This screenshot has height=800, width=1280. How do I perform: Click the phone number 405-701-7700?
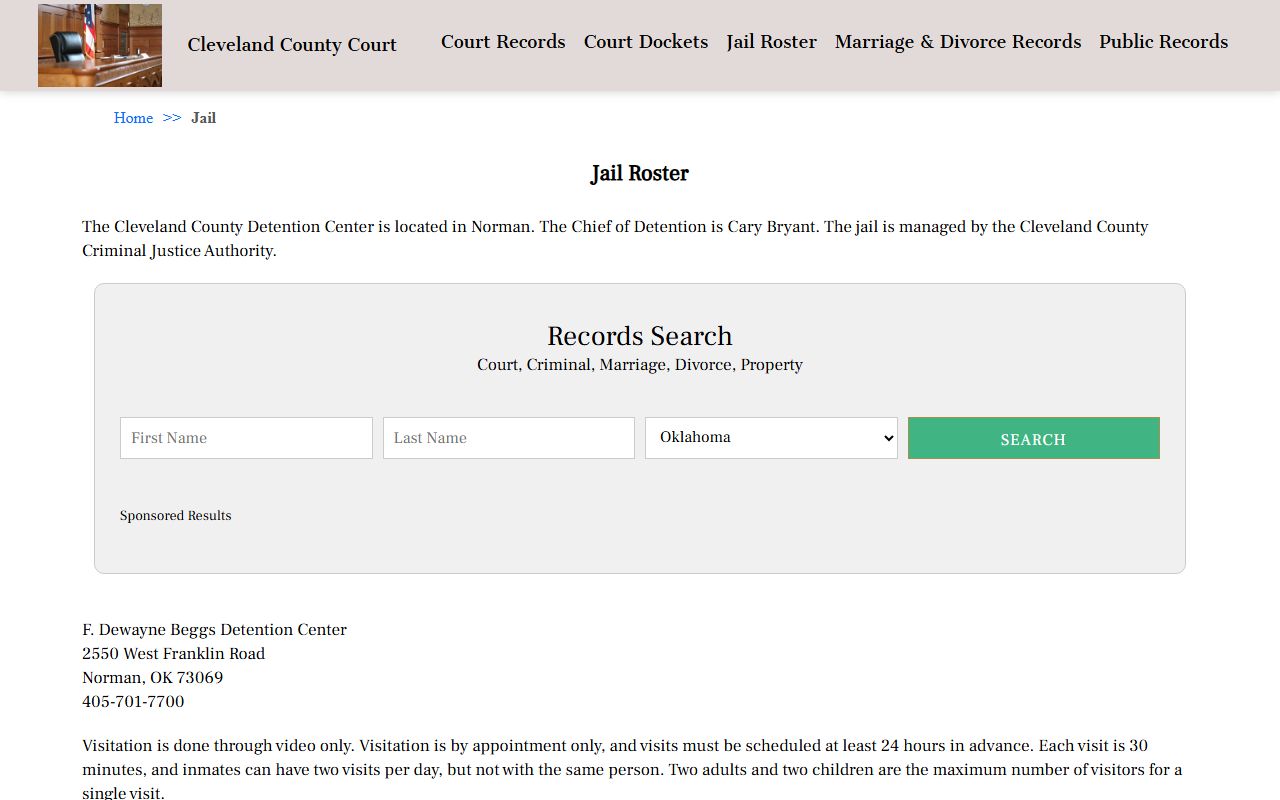click(133, 702)
